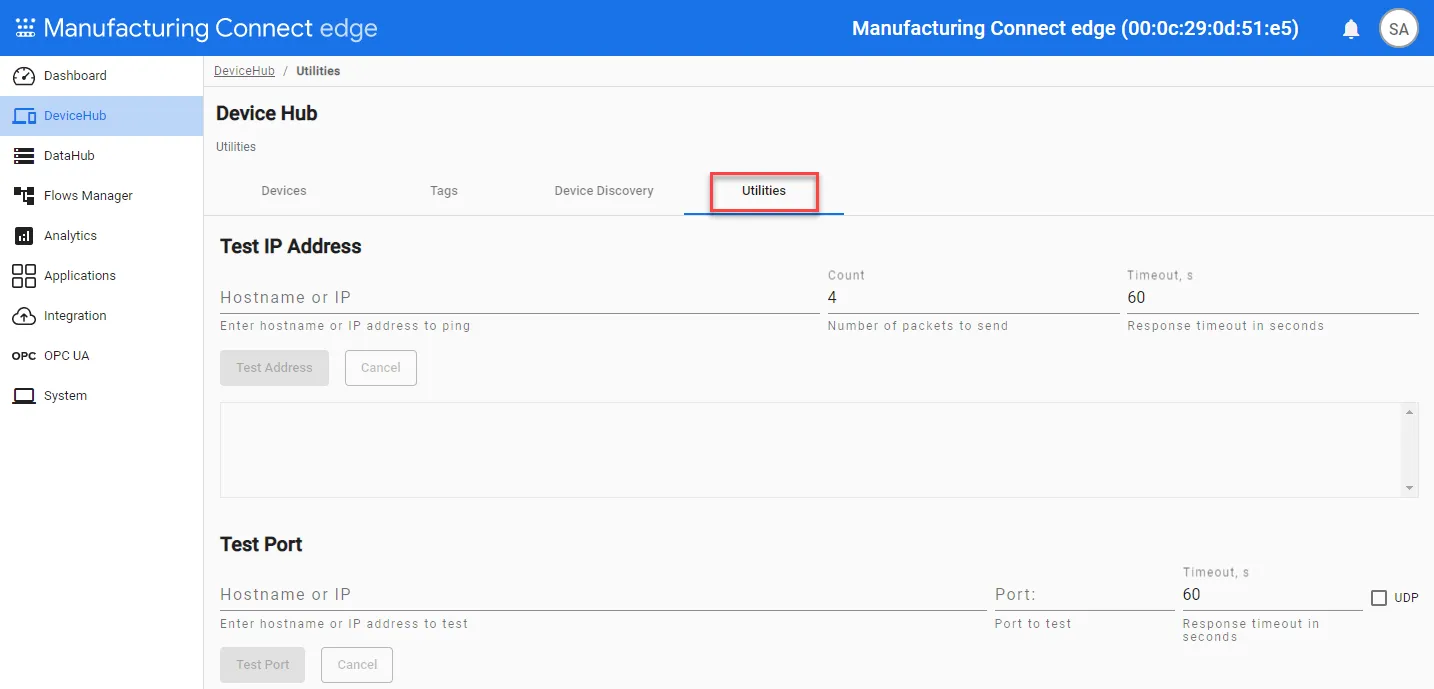Click the Device Hub page heading
Viewport: 1434px width, 689px height.
tap(267, 114)
